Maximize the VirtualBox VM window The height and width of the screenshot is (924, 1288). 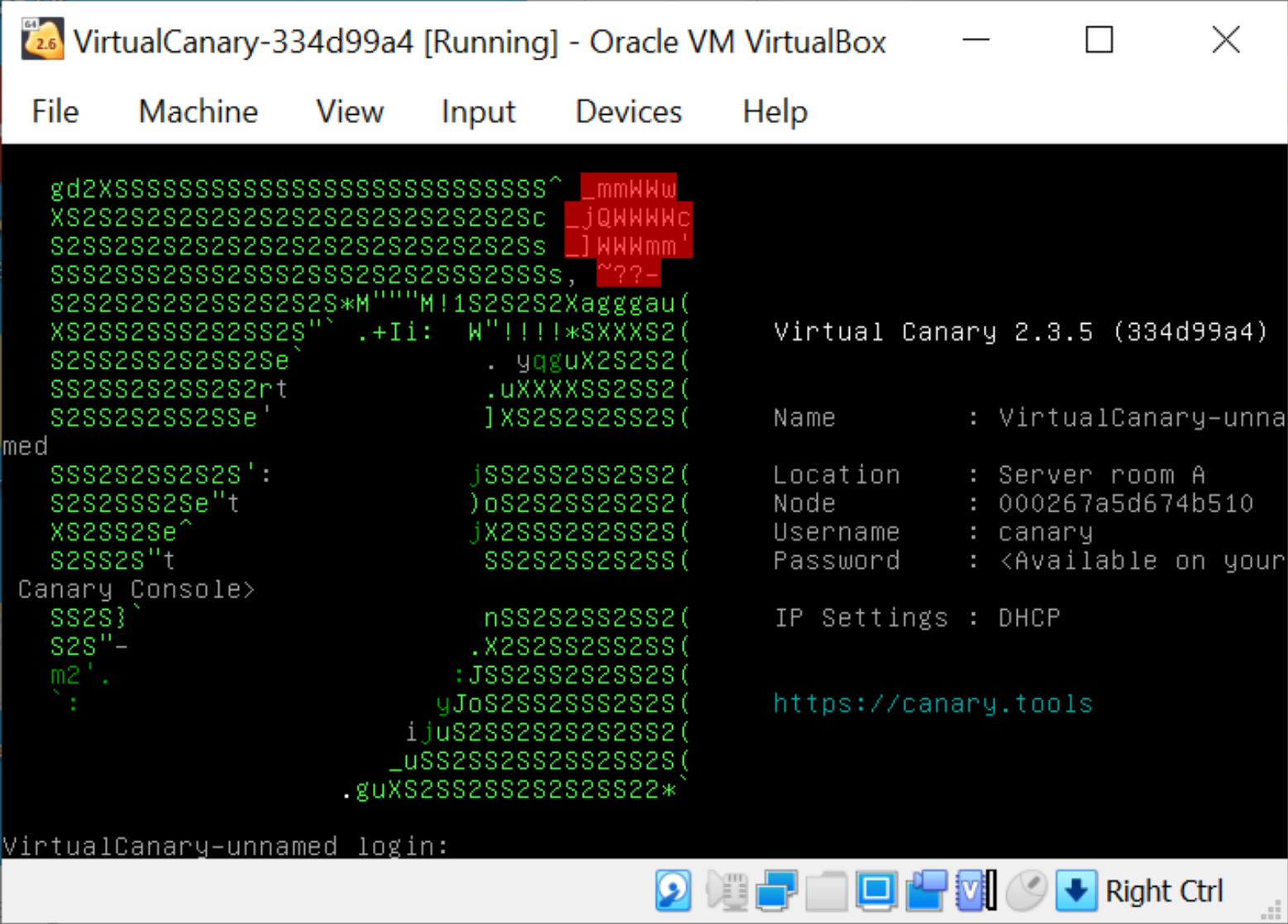point(1099,40)
